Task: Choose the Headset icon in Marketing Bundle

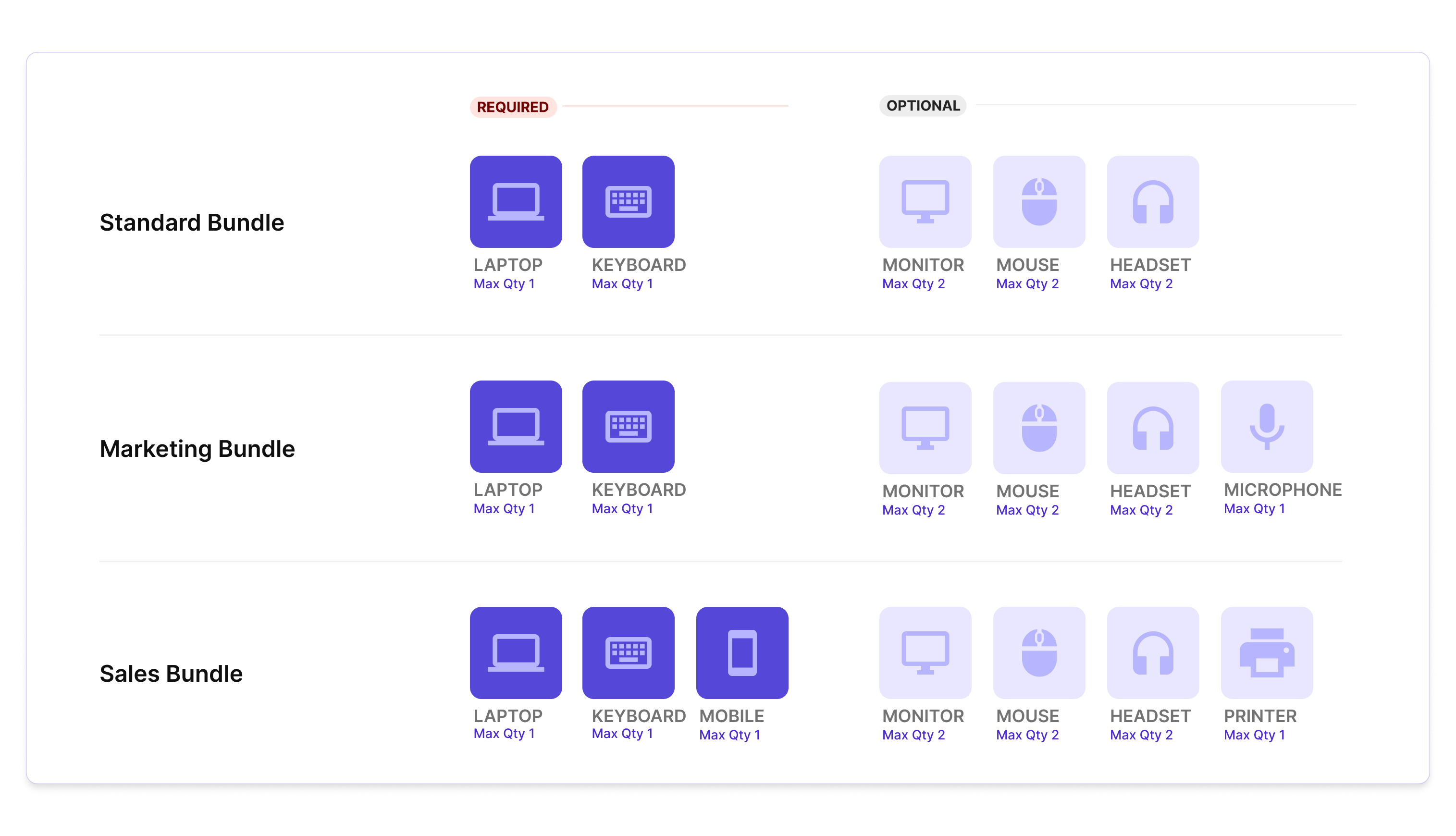Action: pyautogui.click(x=1153, y=428)
